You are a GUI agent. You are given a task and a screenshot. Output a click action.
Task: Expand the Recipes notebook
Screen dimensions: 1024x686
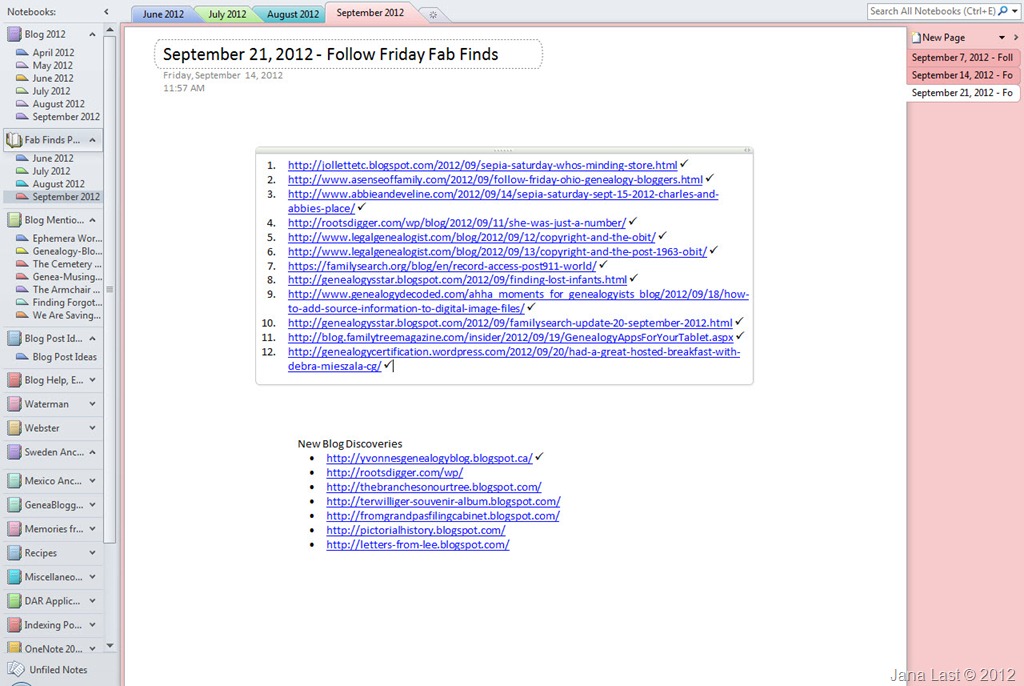point(92,553)
